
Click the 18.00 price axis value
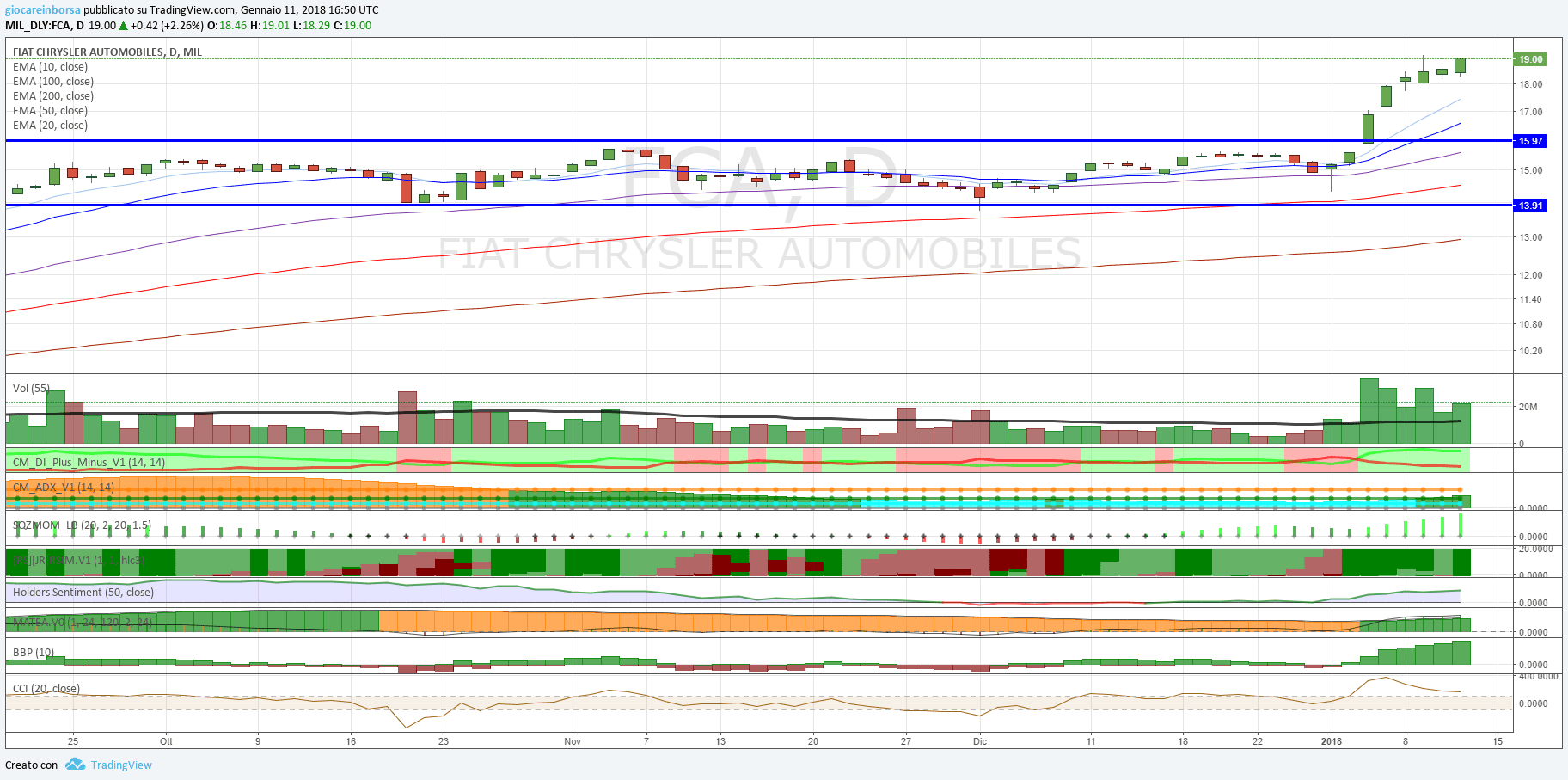1530,84
